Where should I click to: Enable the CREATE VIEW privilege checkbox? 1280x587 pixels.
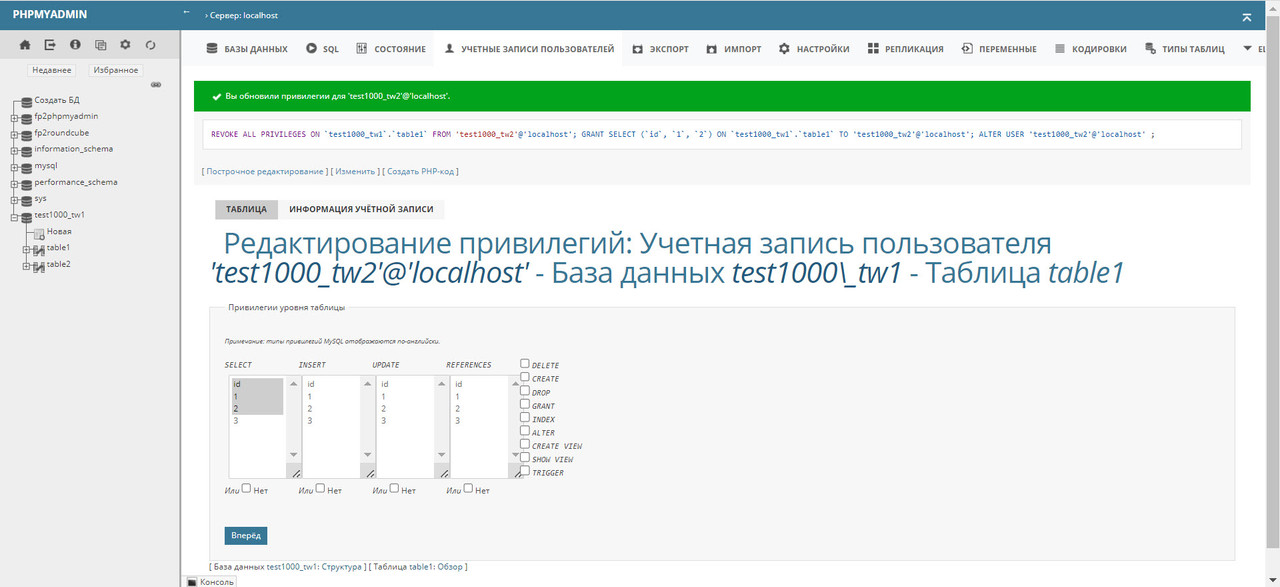coord(525,444)
